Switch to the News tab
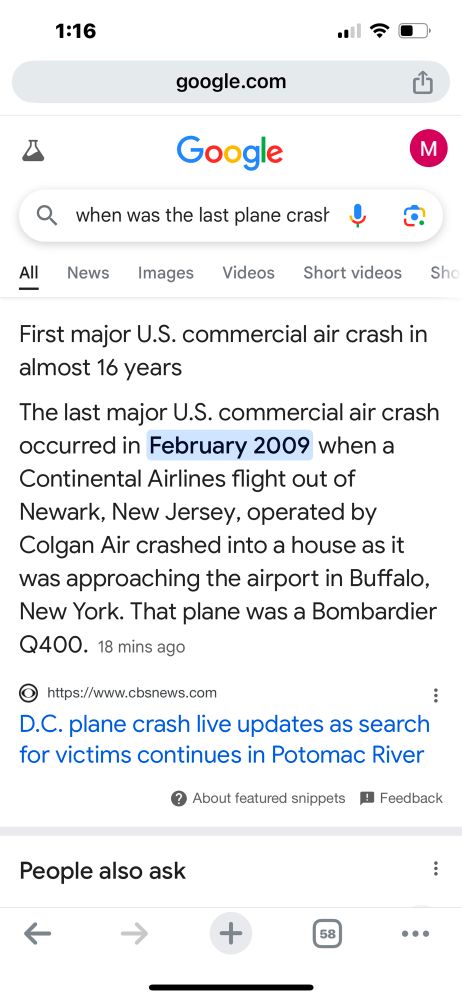Viewport: 462px width, 1000px height. (x=88, y=273)
